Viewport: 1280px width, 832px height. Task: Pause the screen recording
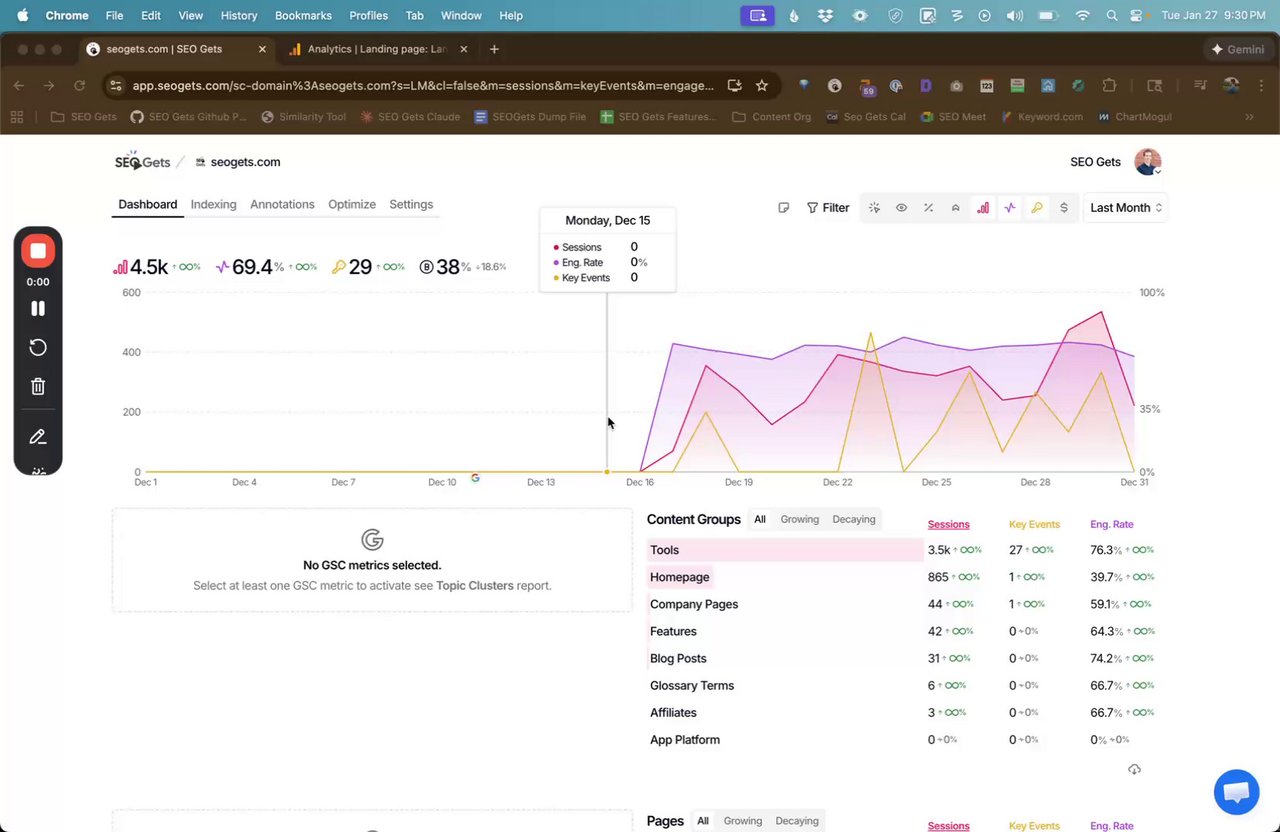click(38, 309)
